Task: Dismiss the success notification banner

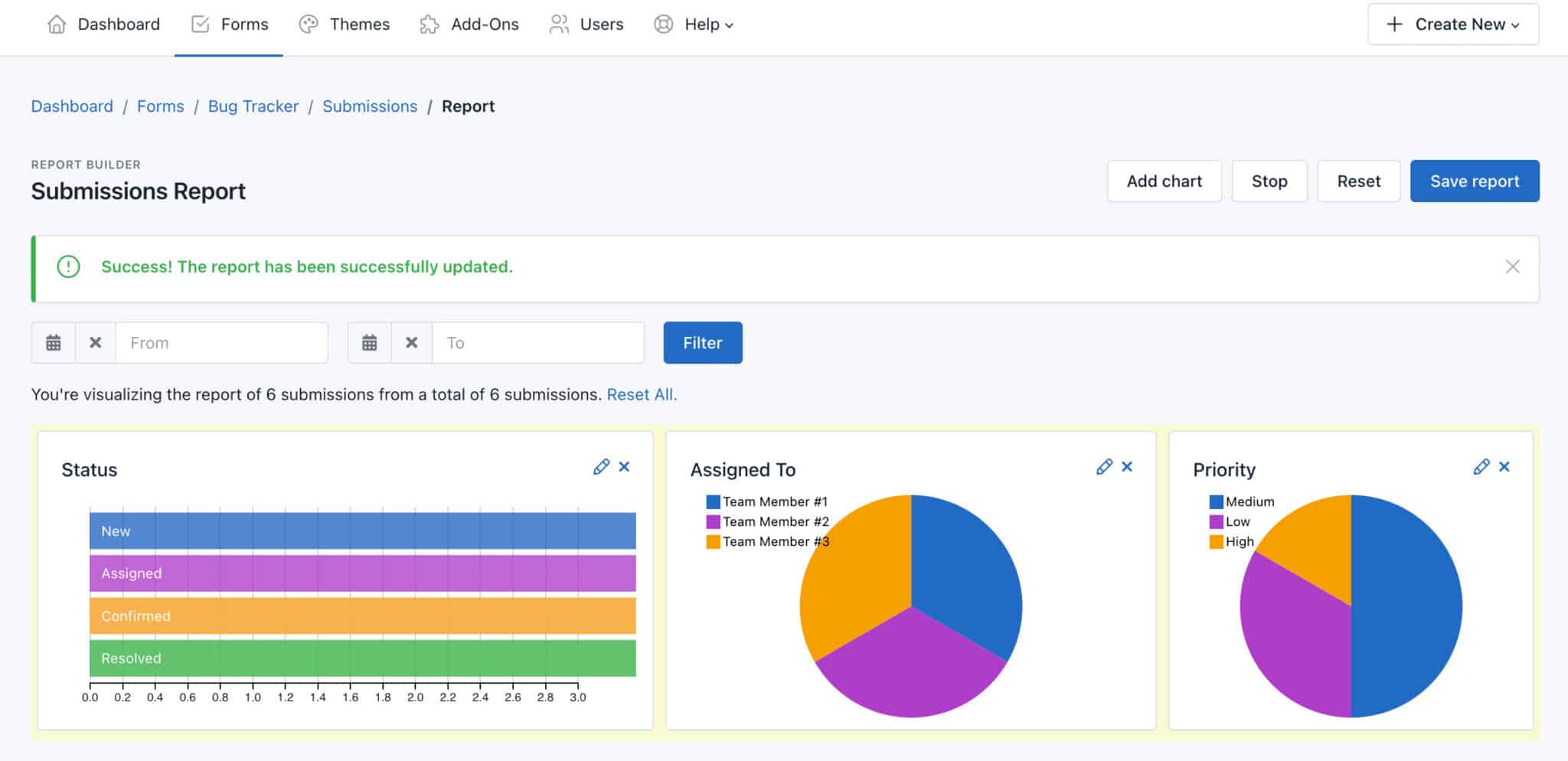Action: [x=1512, y=267]
